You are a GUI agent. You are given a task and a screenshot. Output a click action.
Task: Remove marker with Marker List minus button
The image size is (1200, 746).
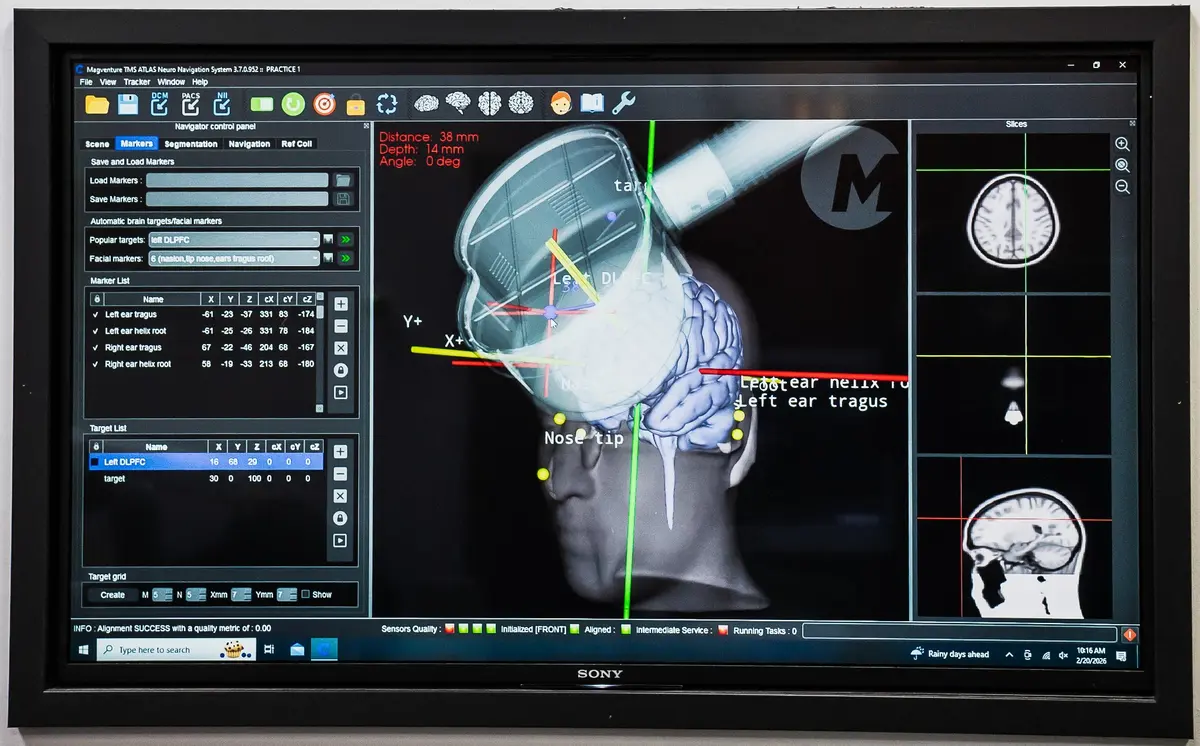[x=341, y=326]
